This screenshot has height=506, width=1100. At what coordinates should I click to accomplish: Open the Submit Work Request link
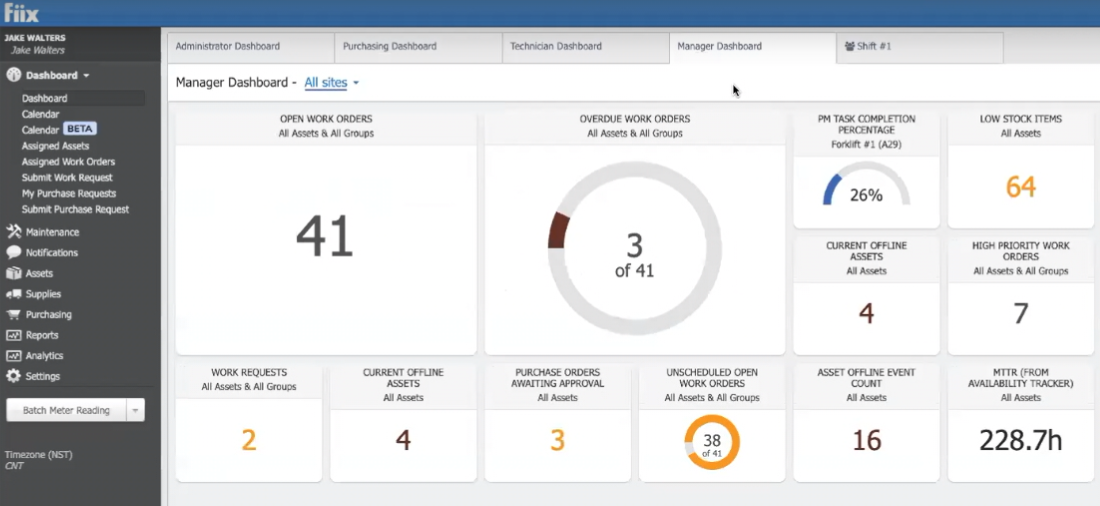[x=67, y=178]
